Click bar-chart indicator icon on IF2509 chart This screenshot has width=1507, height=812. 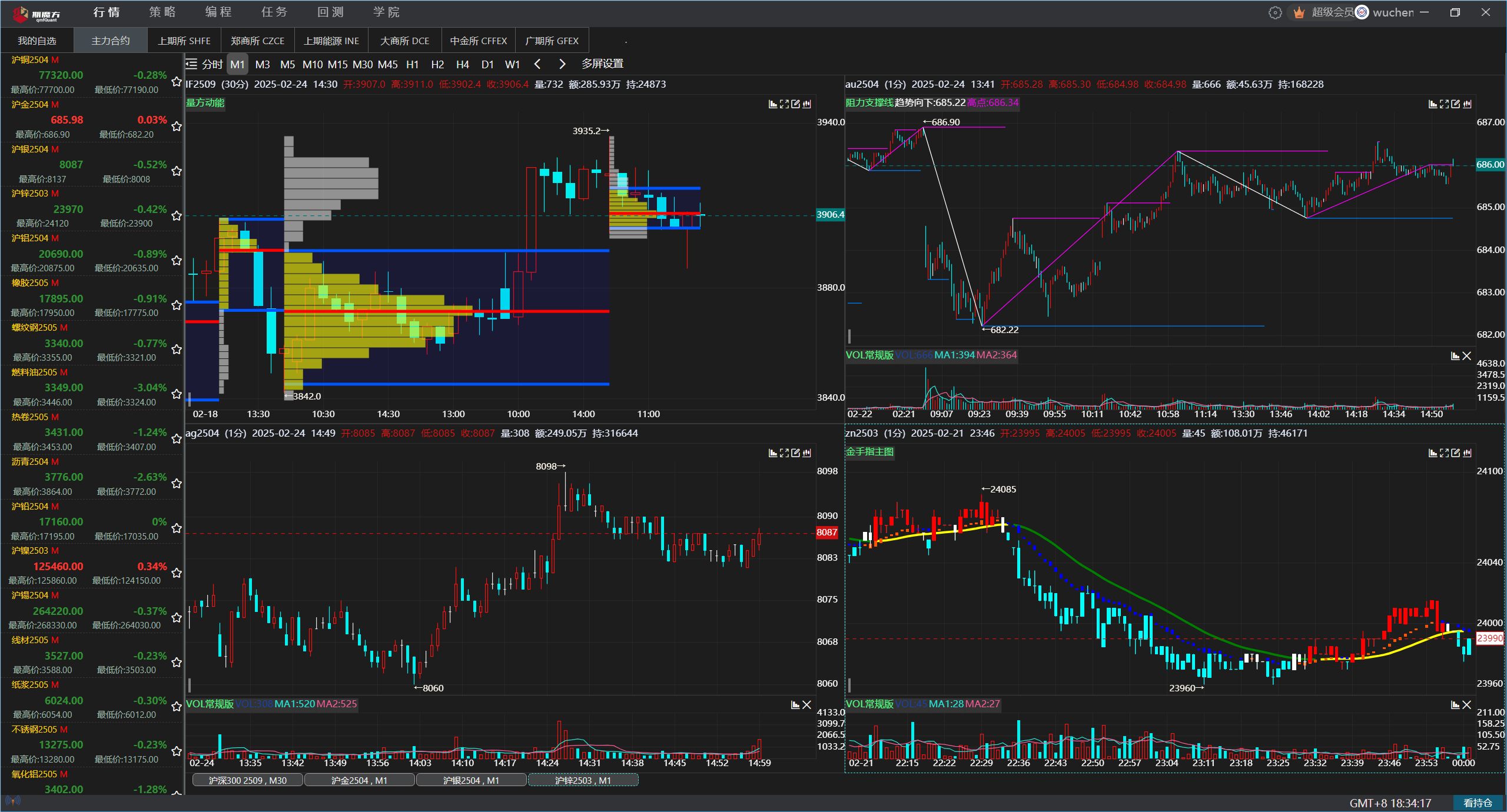[x=773, y=104]
